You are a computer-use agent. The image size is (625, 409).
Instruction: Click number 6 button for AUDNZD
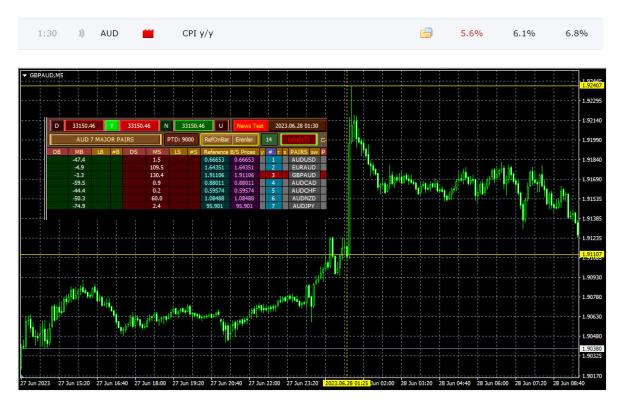click(273, 198)
